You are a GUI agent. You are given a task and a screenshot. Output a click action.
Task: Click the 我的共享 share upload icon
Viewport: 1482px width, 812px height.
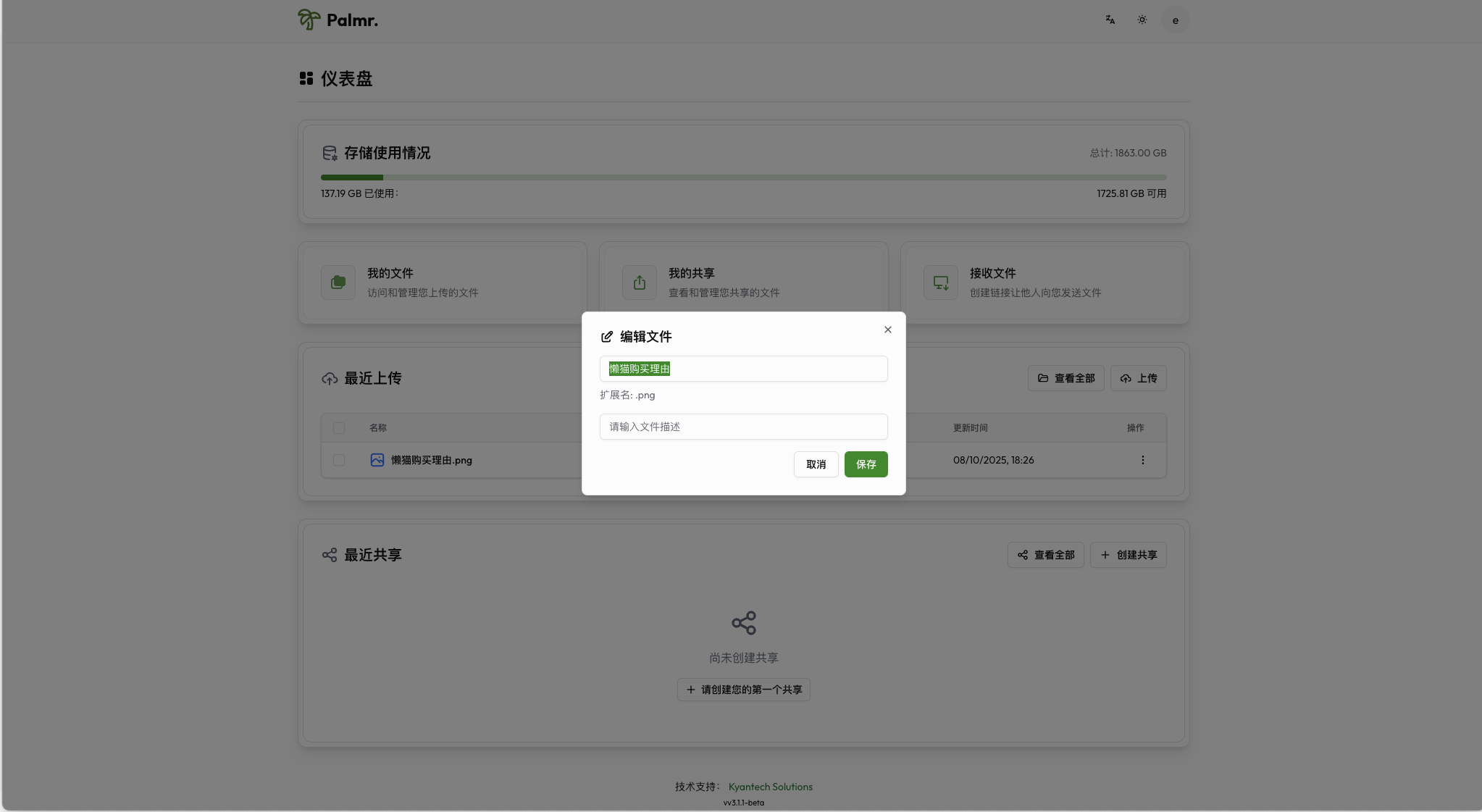(640, 282)
